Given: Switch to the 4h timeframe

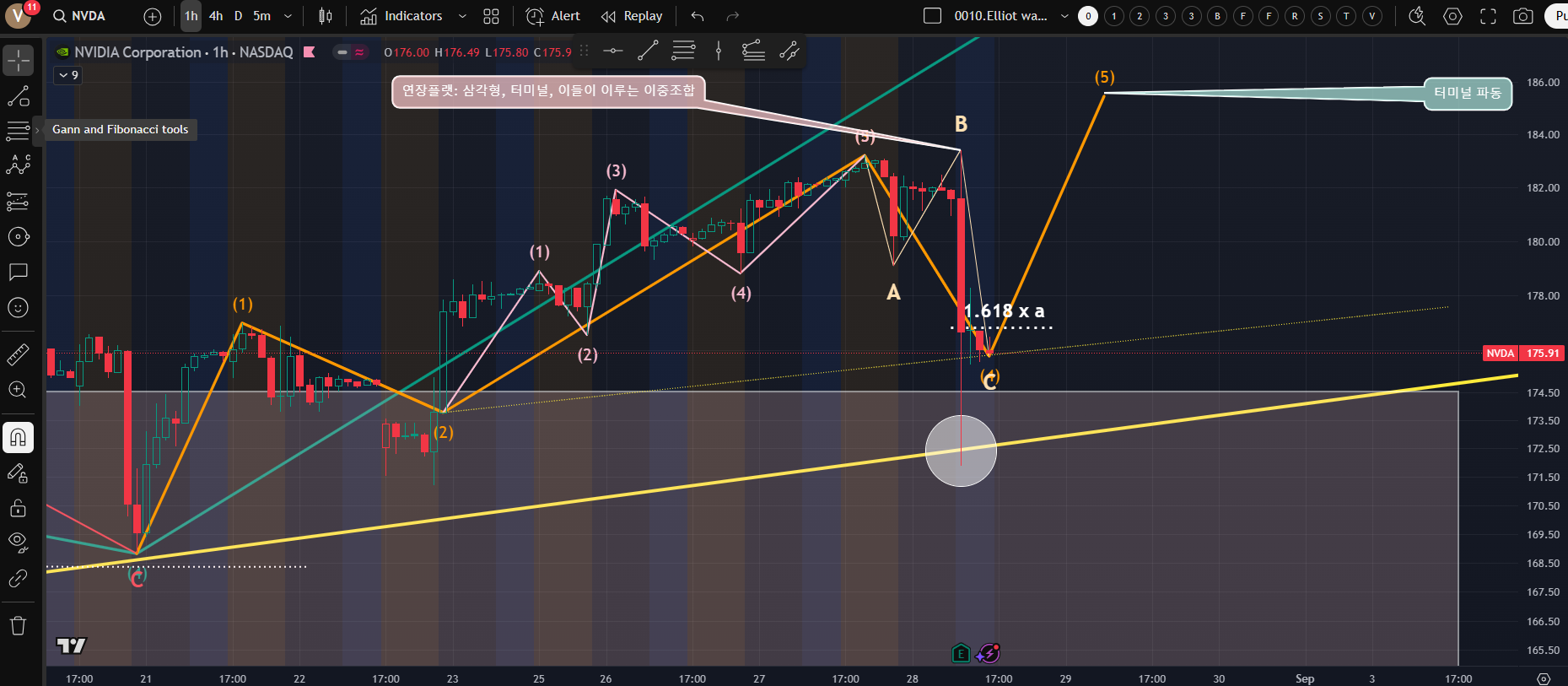Looking at the screenshot, I should click(216, 16).
